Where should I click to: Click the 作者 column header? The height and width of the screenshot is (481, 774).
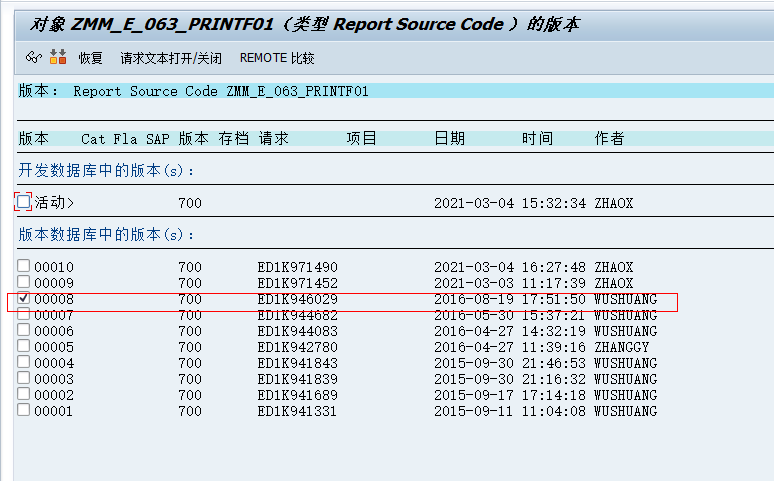coord(610,138)
